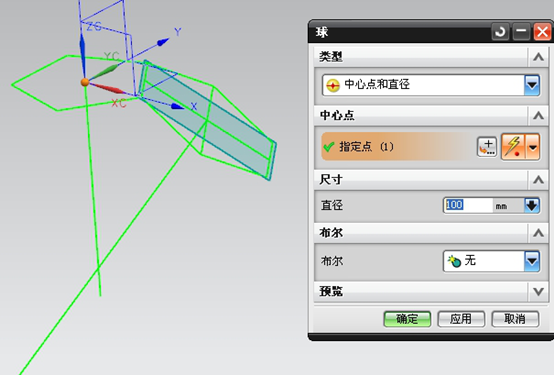
Task: Expand the 预览 section
Action: (538, 292)
